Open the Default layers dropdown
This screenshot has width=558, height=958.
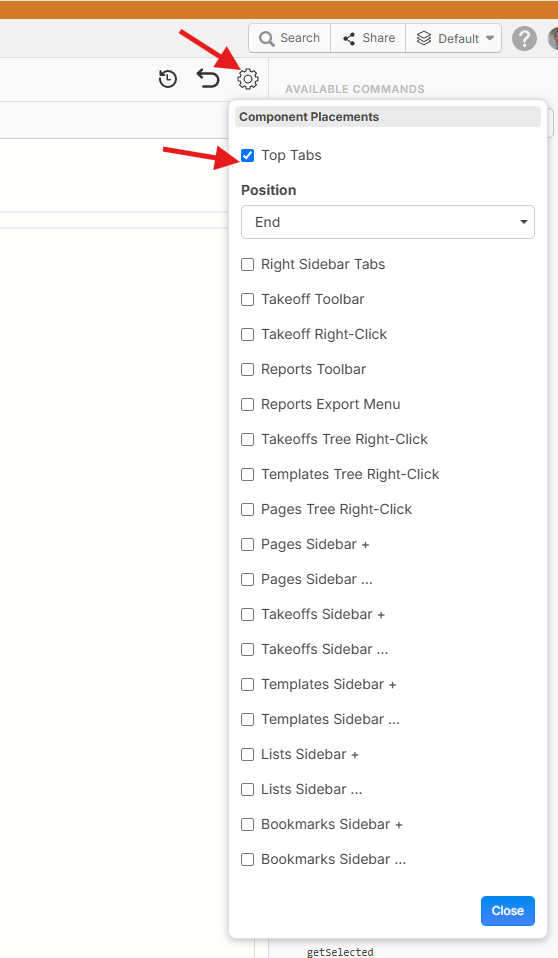[454, 38]
